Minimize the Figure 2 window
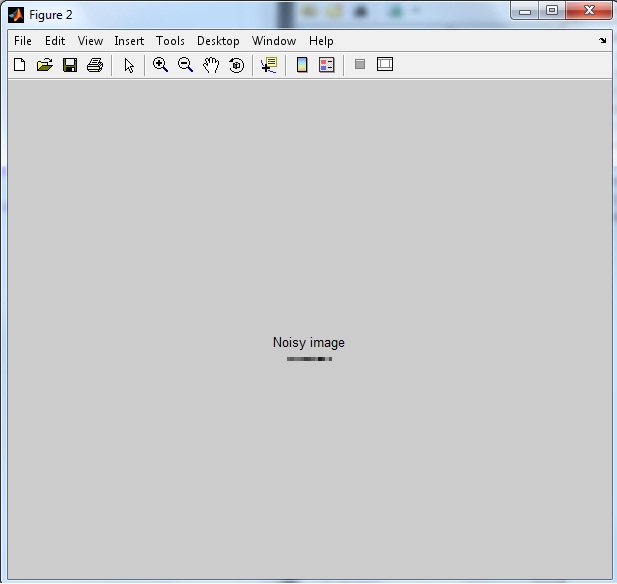 525,11
